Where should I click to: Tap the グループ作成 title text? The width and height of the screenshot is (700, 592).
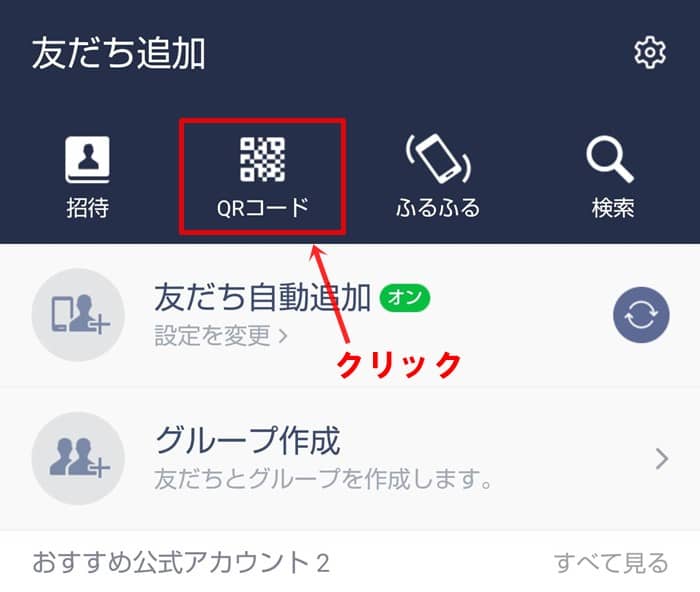[248, 441]
